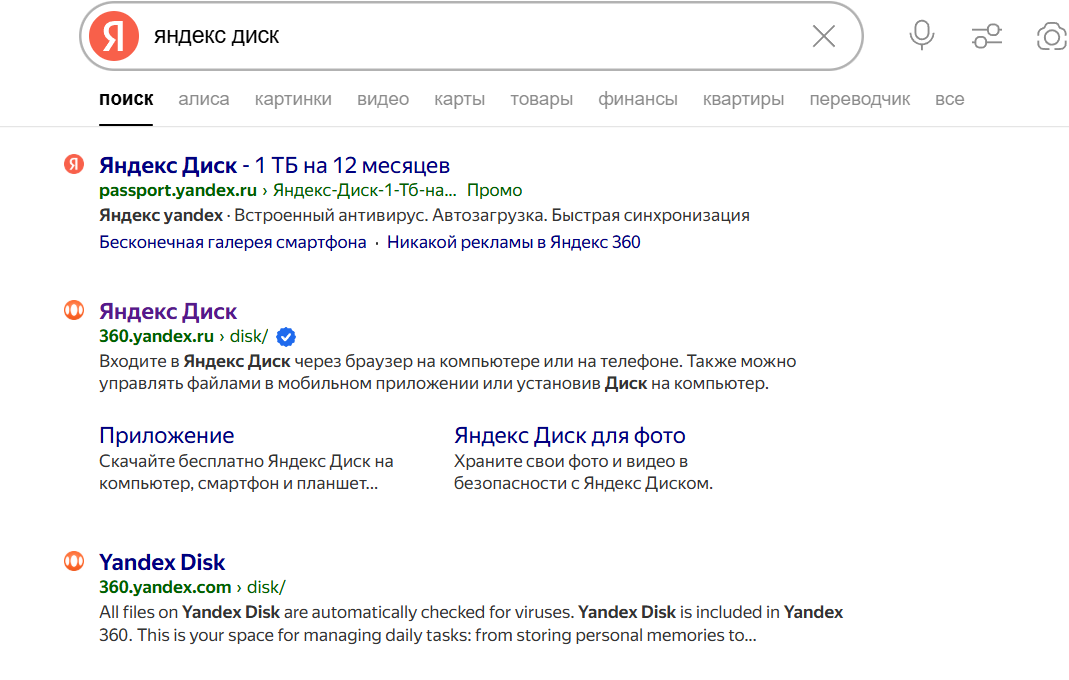Open the финансы tab

pyautogui.click(x=638, y=100)
